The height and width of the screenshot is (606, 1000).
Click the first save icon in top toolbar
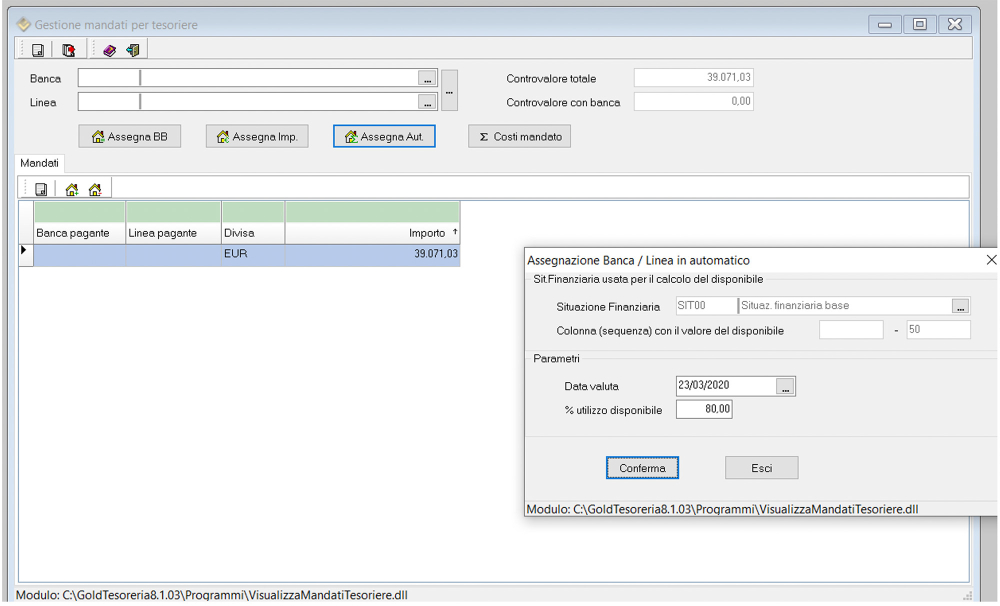tap(38, 50)
